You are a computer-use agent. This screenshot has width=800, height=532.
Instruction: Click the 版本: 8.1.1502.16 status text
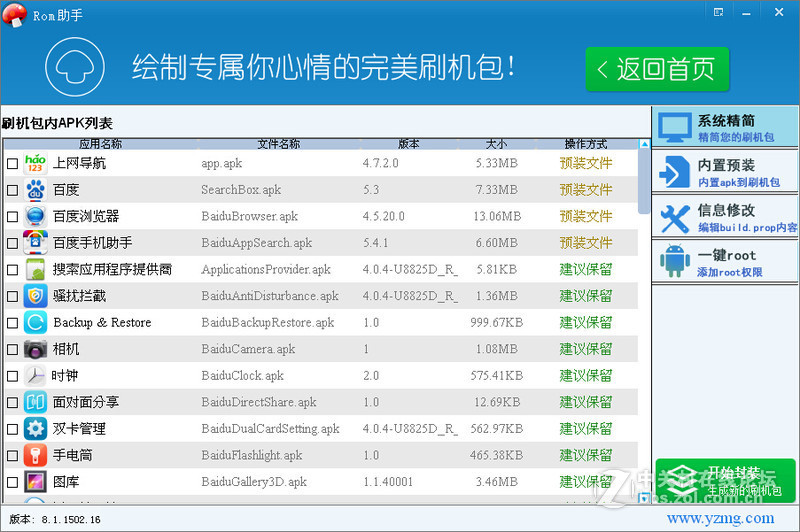55,519
